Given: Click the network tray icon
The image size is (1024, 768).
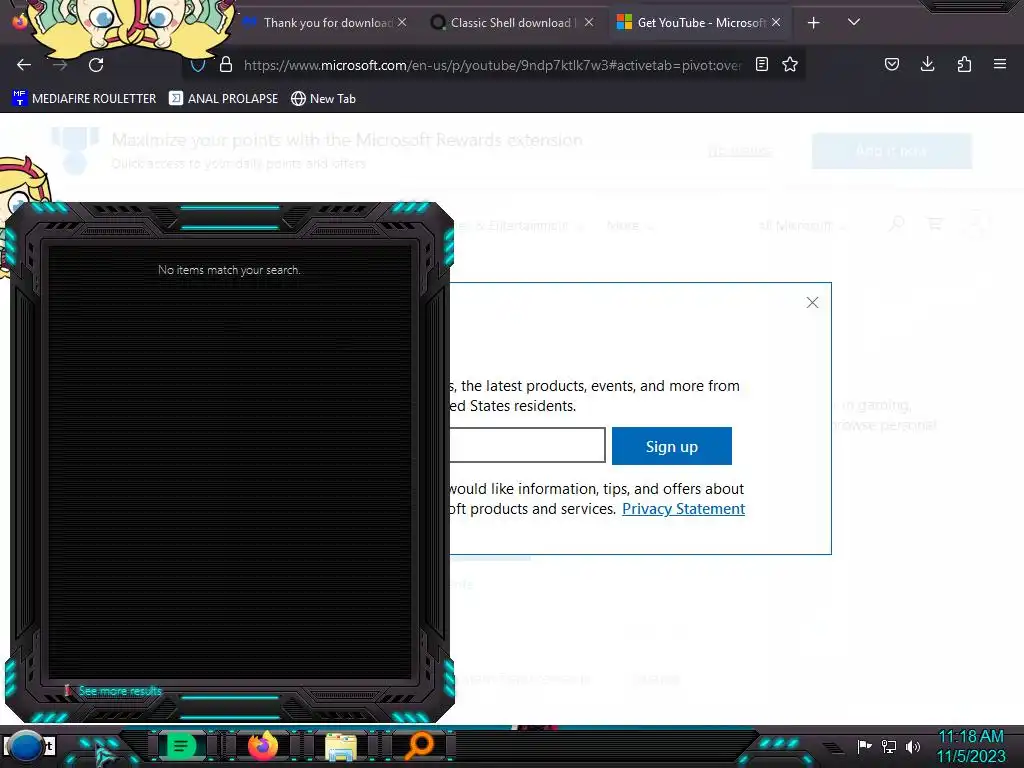Looking at the screenshot, I should click(x=889, y=746).
